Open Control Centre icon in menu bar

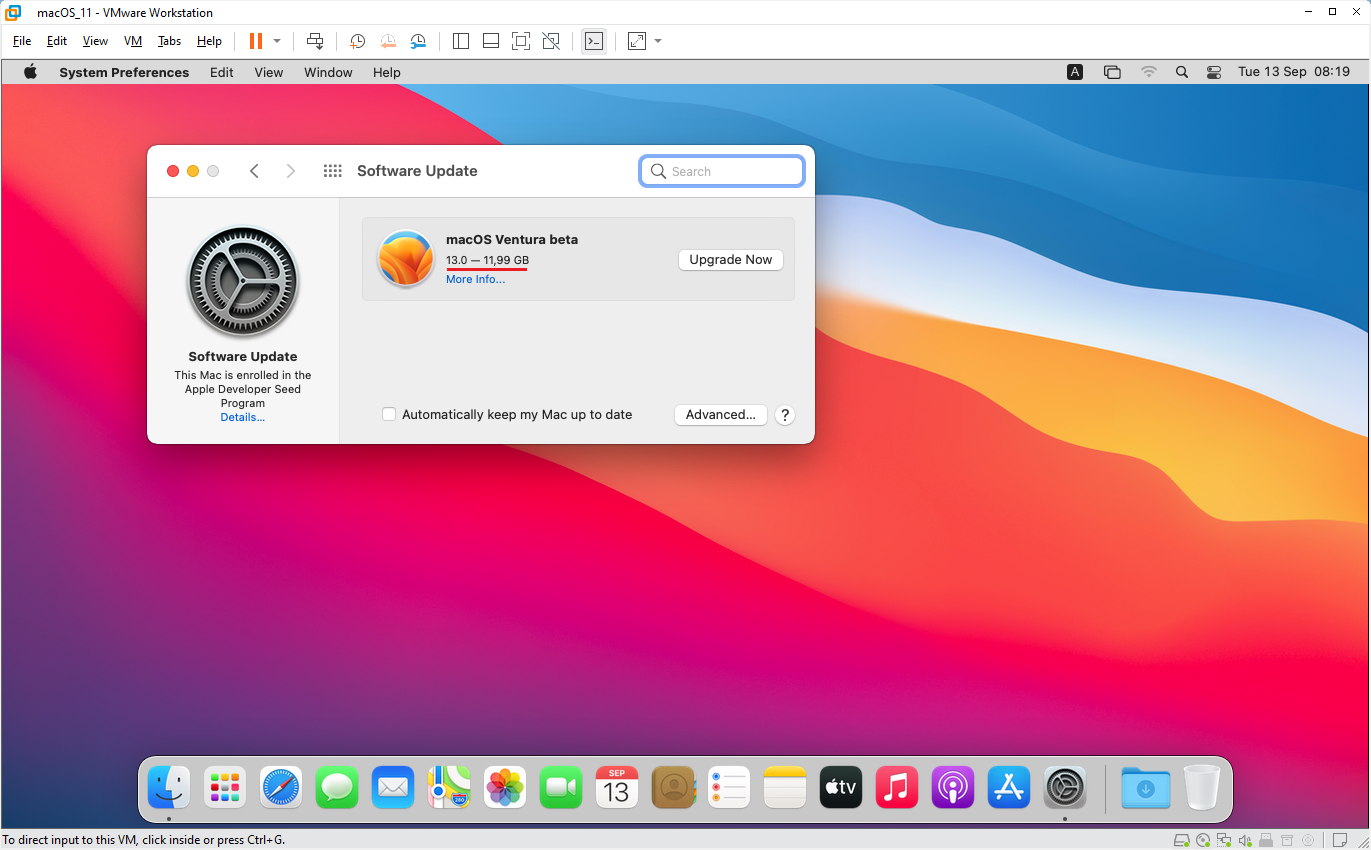click(1214, 72)
